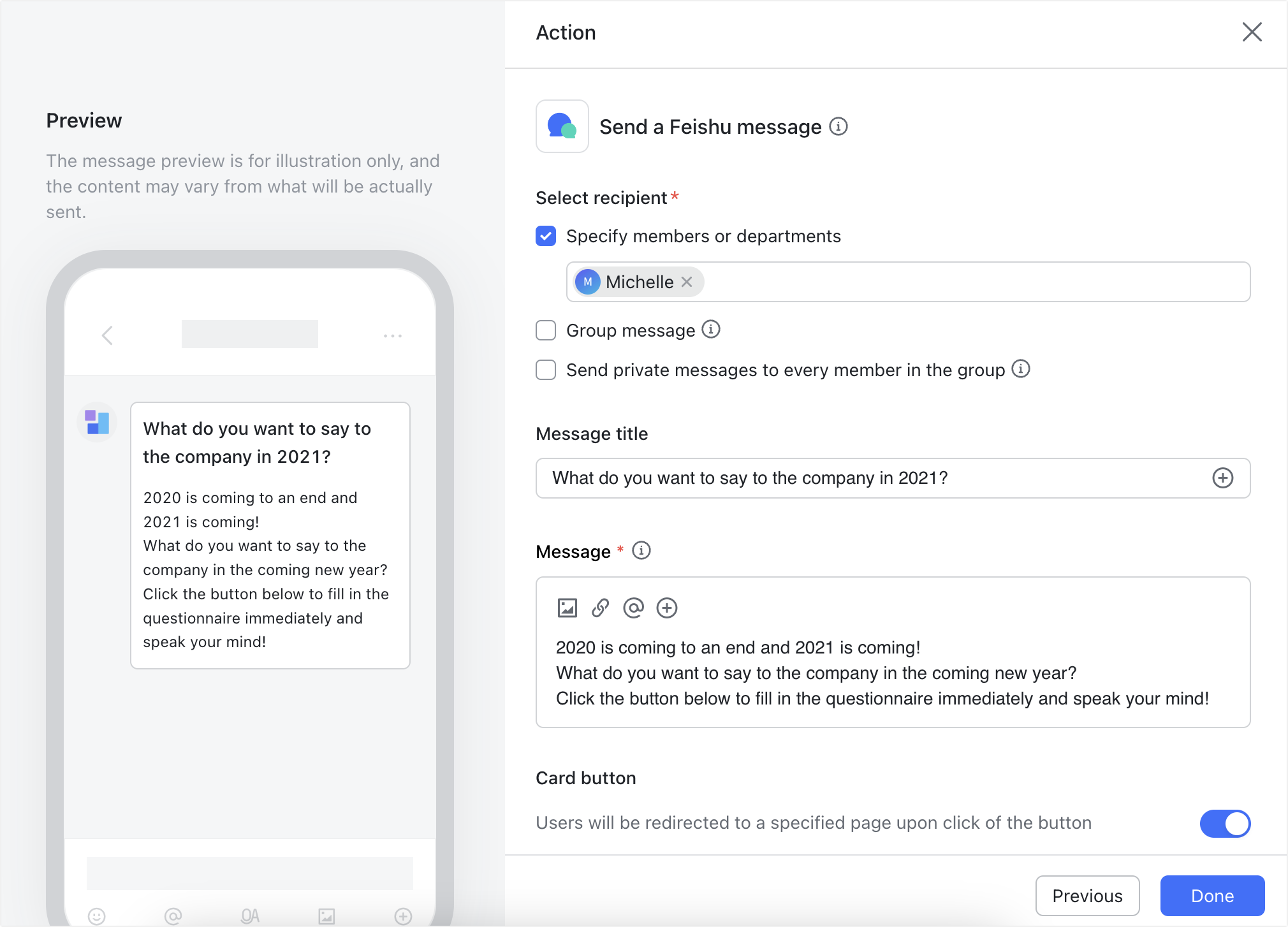Check Send private messages to every member

546,370
